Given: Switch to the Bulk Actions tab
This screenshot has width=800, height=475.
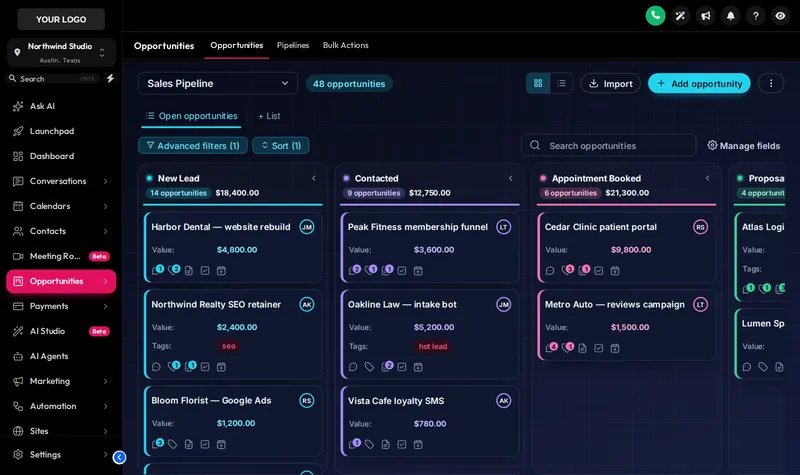Looking at the screenshot, I should coord(345,45).
